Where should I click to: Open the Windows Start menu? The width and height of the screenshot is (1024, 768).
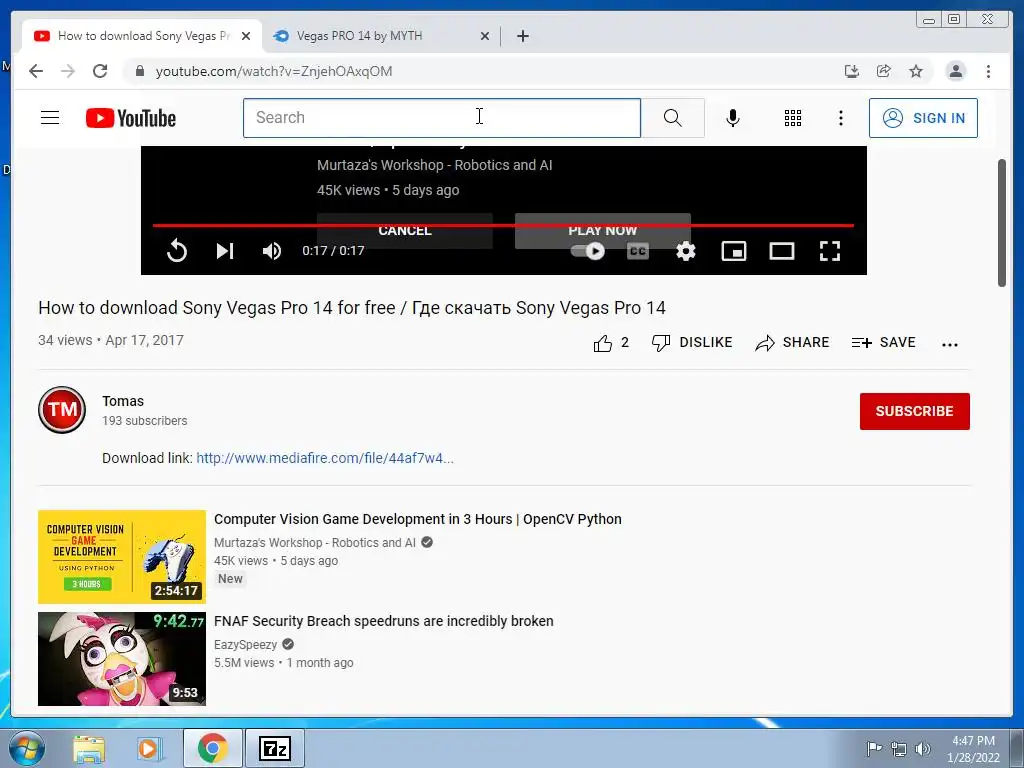(x=26, y=748)
